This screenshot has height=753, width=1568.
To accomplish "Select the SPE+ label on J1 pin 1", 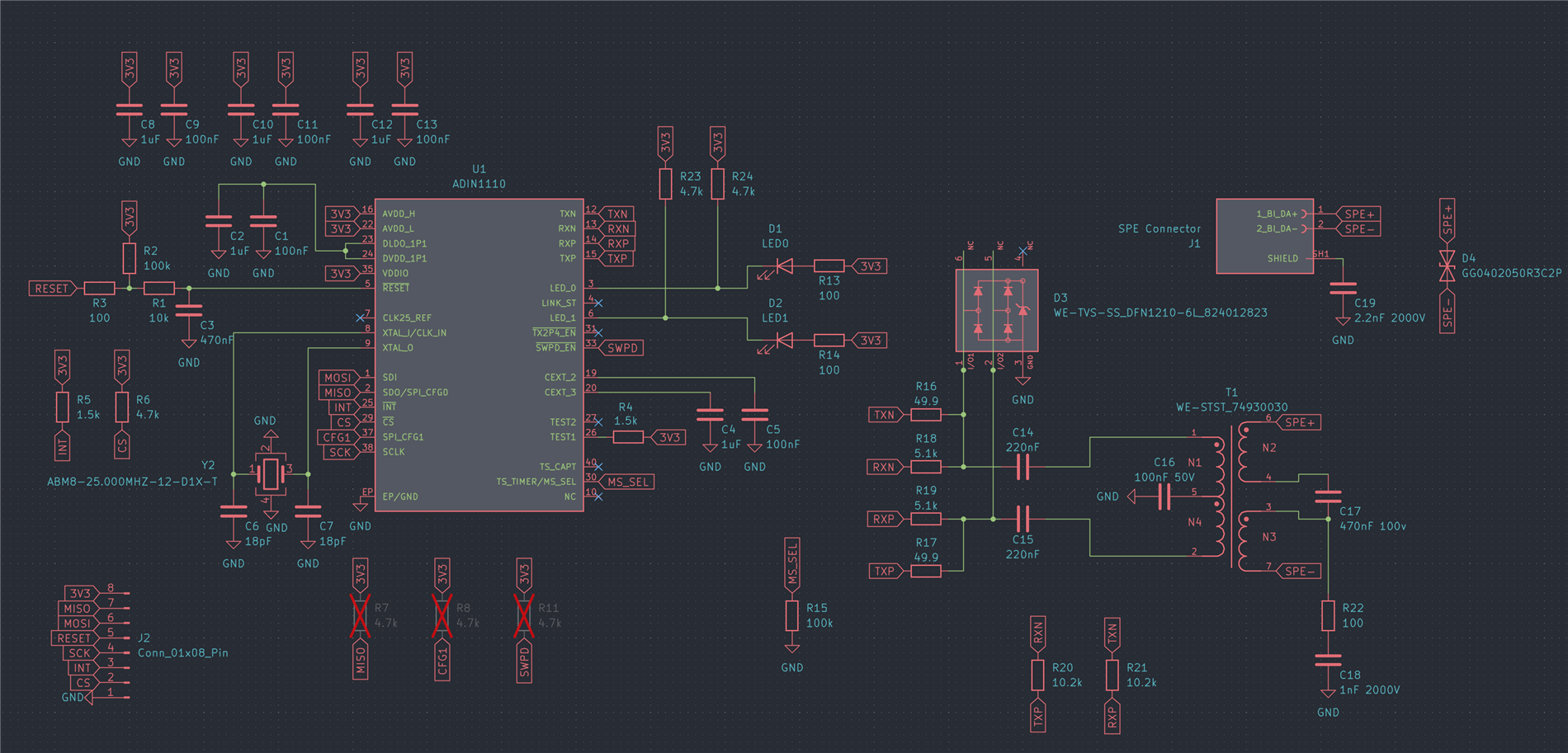I will (1358, 214).
